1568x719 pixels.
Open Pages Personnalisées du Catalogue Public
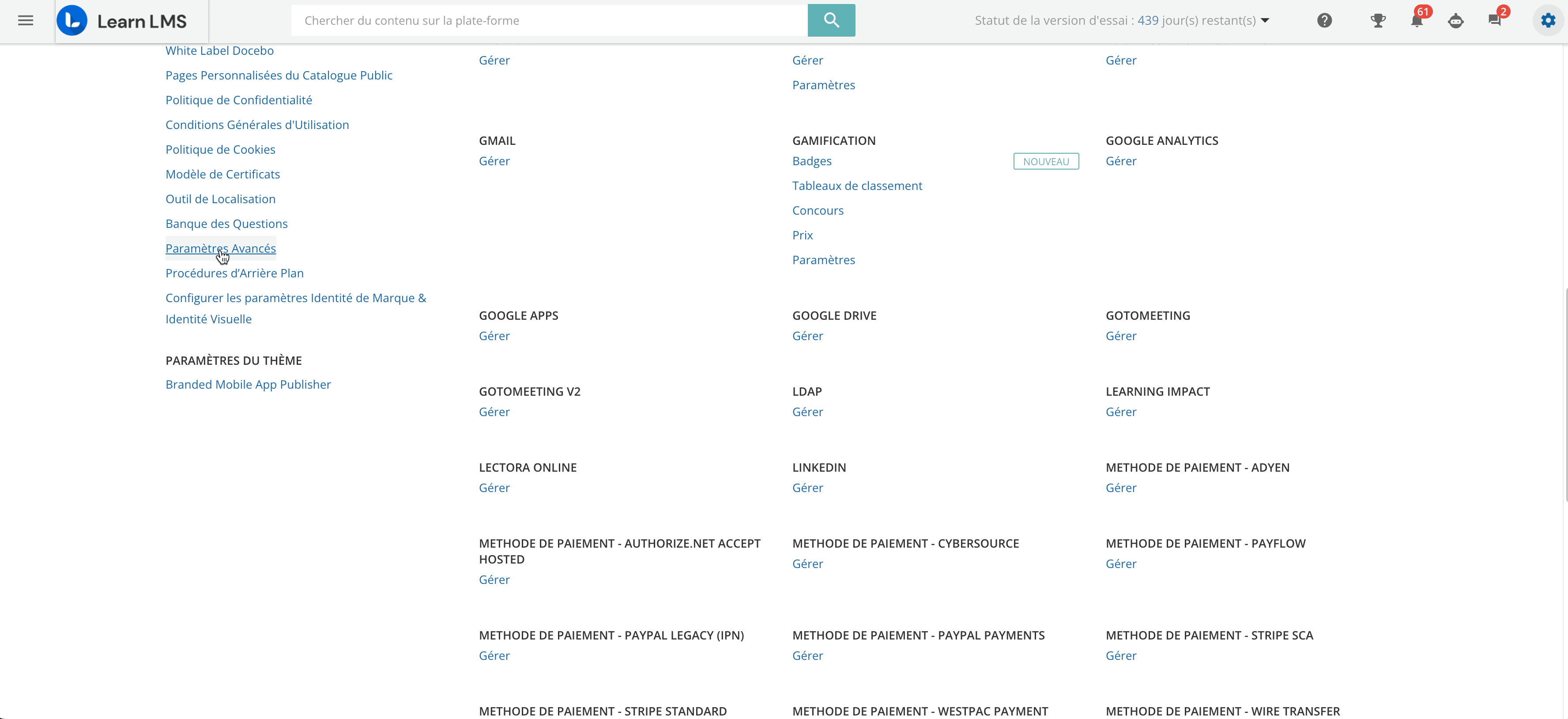279,76
